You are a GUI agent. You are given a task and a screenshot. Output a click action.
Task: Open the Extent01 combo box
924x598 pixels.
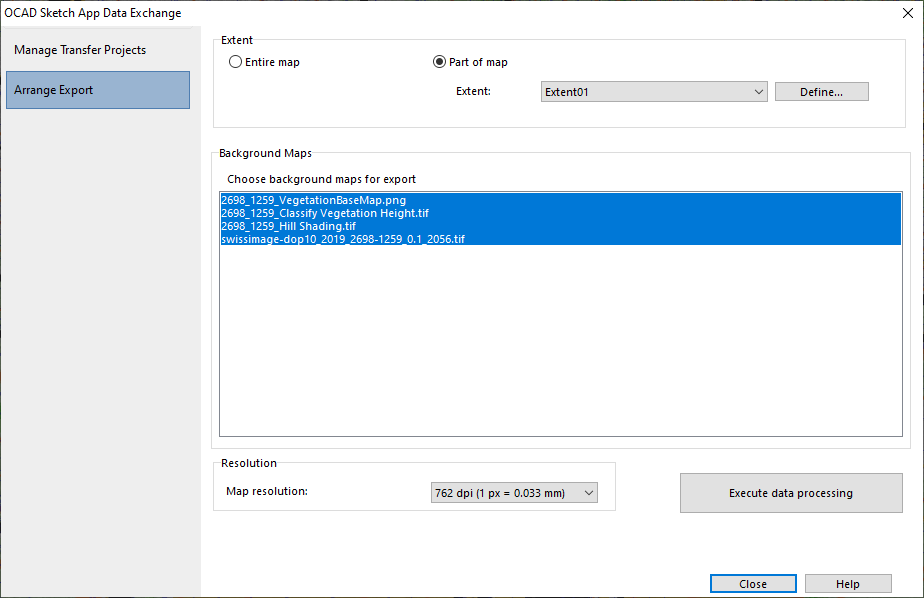(654, 92)
